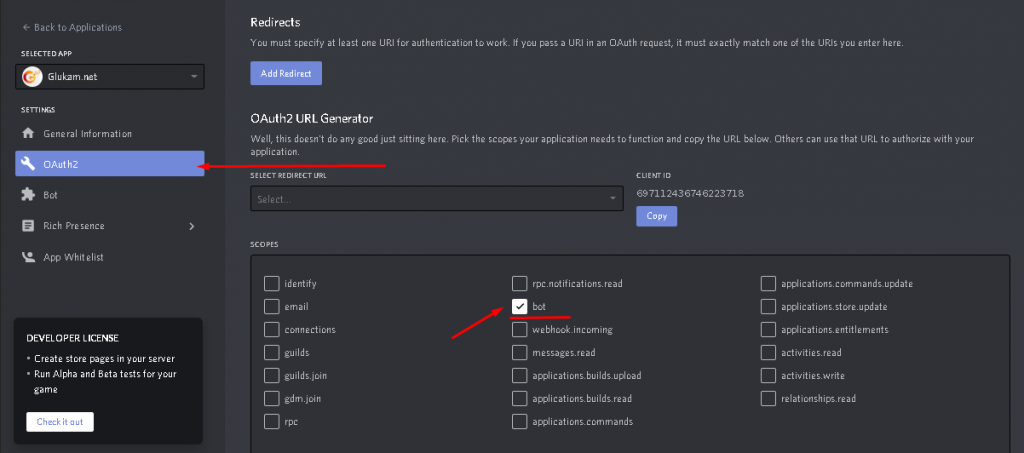Click the Check it out button
Viewport: 1024px width, 453px height.
60,422
